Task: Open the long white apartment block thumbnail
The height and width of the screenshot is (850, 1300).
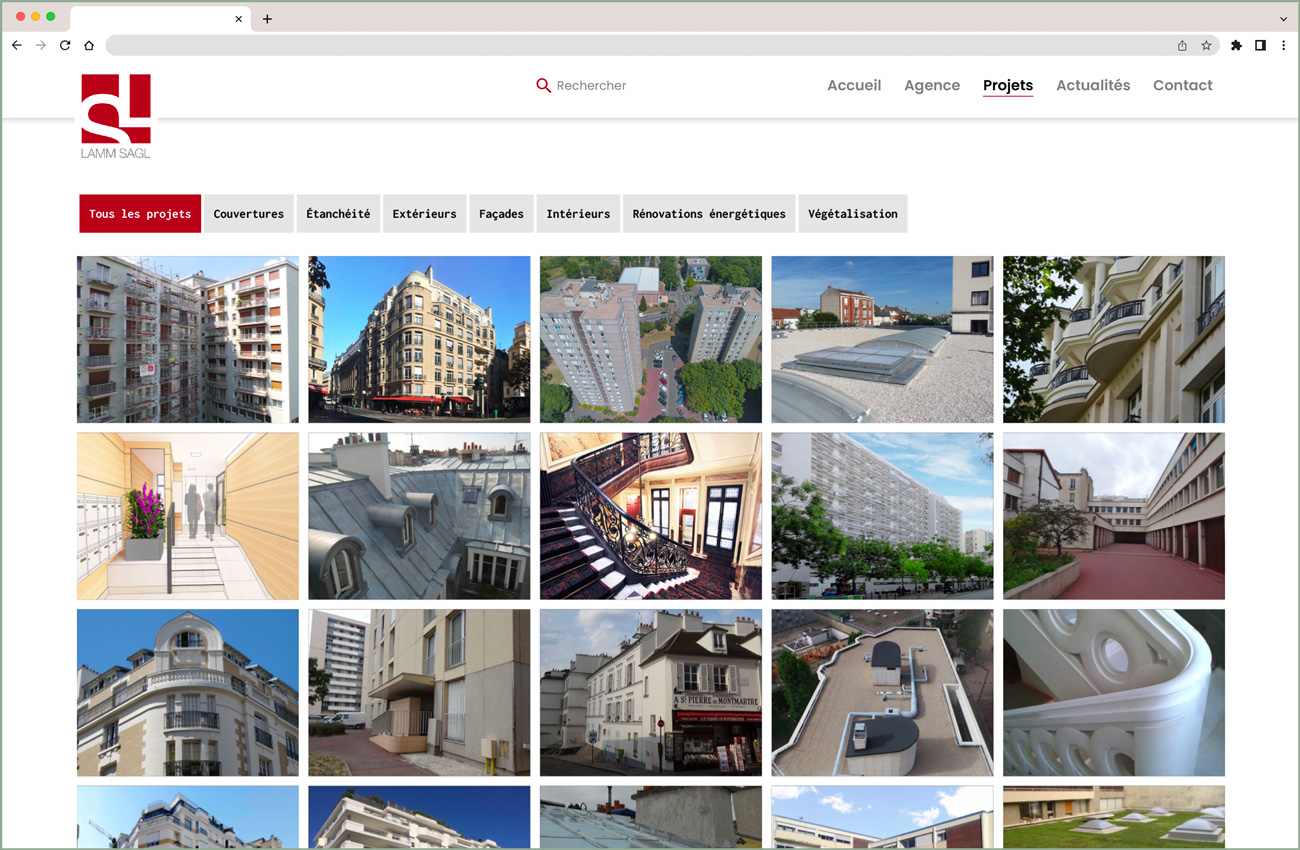Action: pyautogui.click(x=882, y=516)
